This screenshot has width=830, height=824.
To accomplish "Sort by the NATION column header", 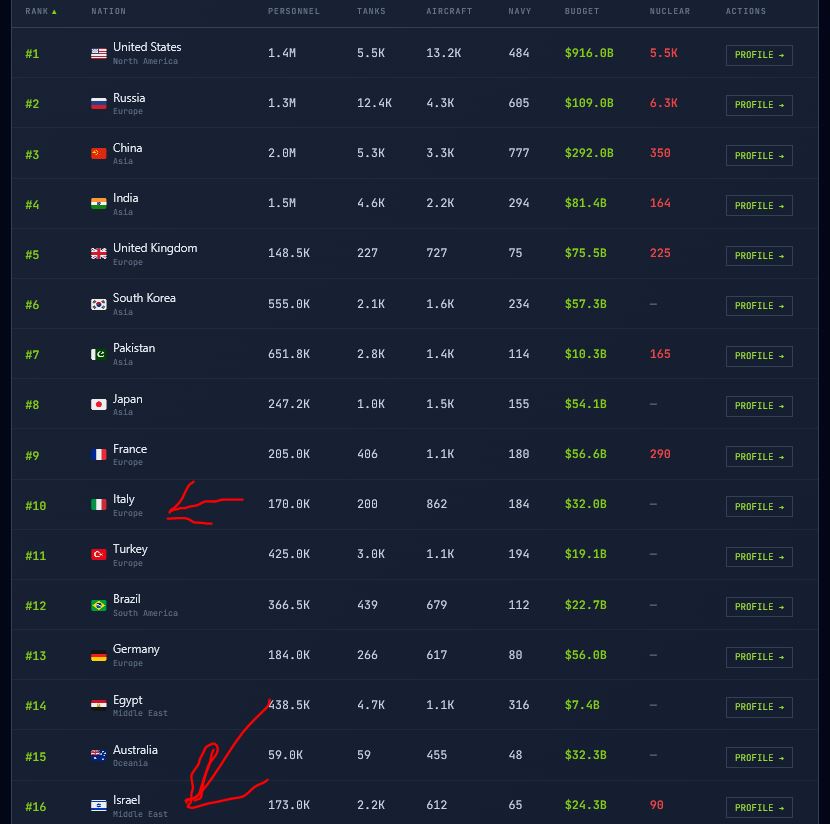I will 109,11.
